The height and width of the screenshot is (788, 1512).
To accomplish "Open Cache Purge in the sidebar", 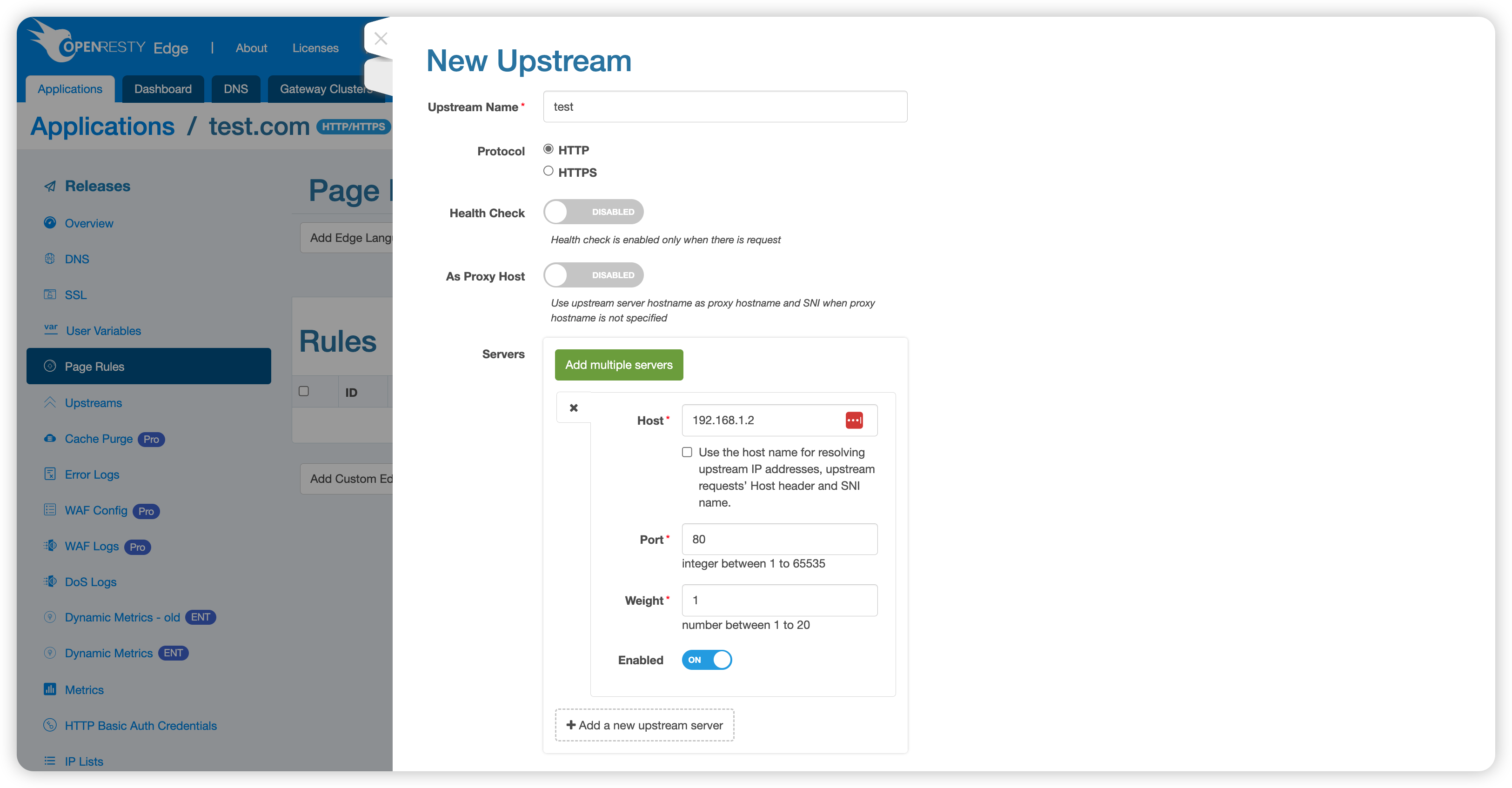I will [x=99, y=438].
